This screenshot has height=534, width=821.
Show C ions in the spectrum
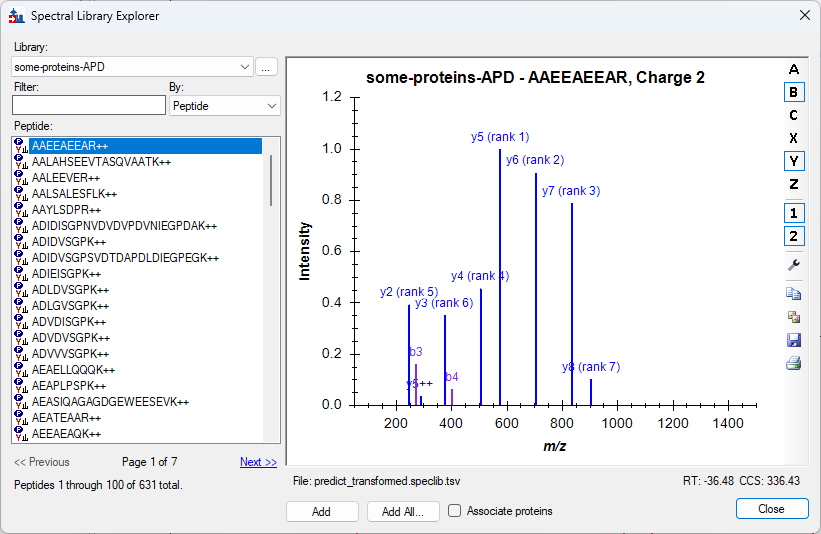(794, 115)
